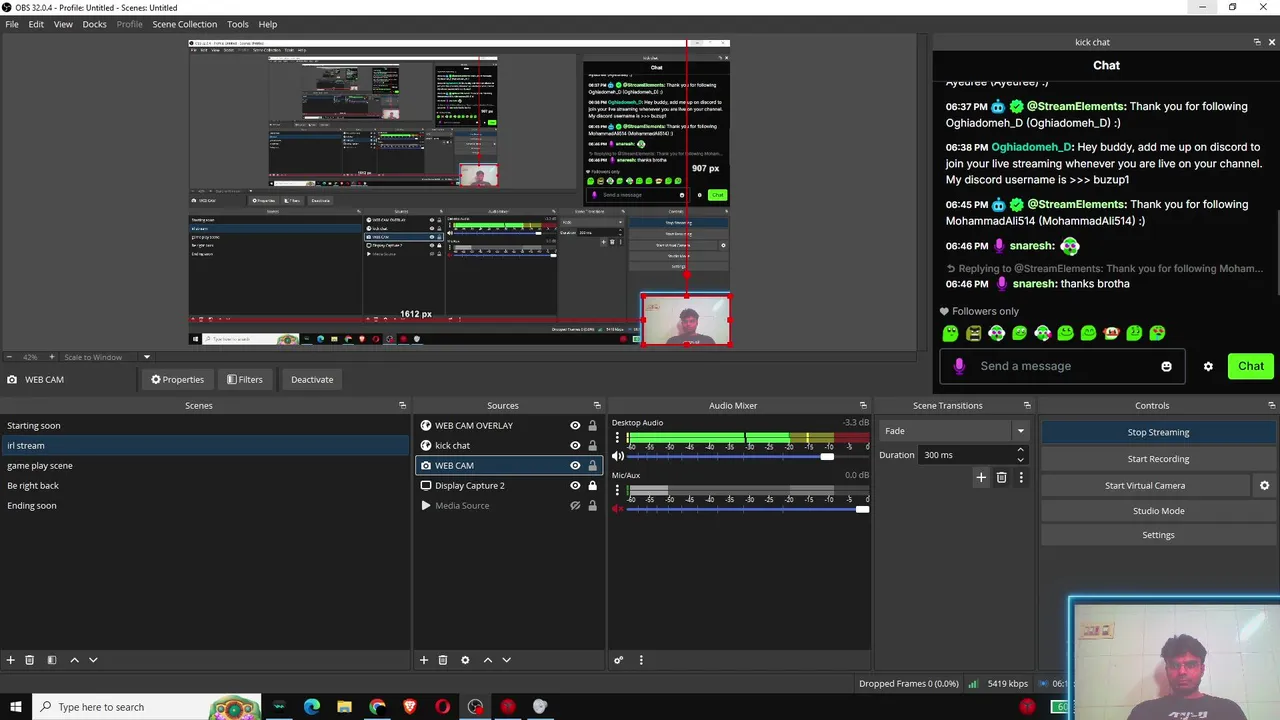Add a scene transition with the plus icon

click(981, 478)
